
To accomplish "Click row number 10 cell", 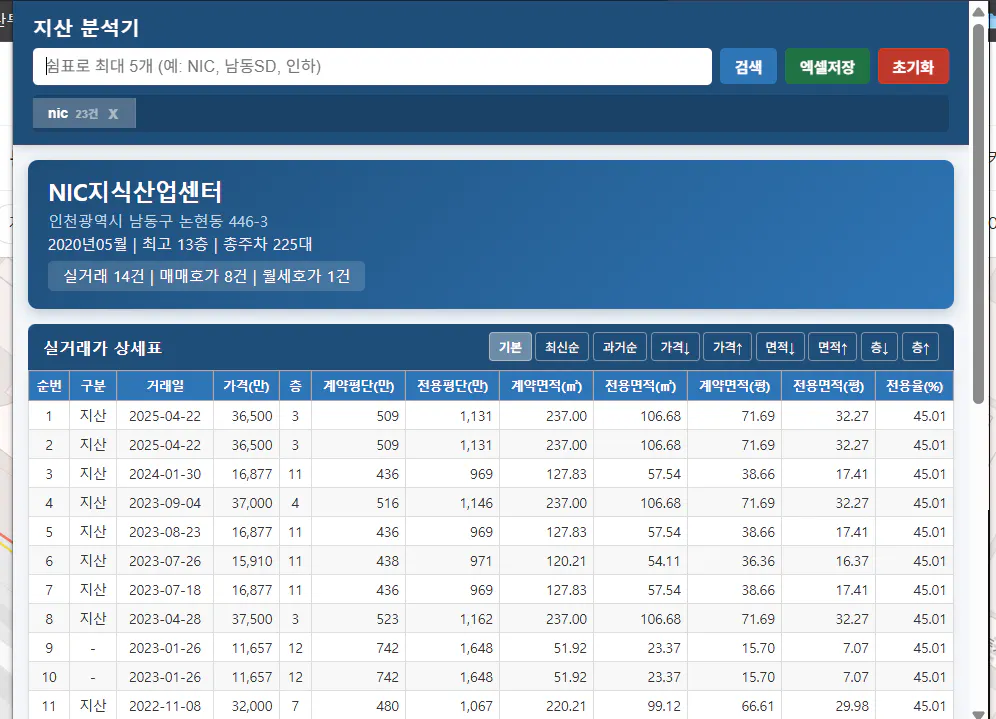I will pyautogui.click(x=49, y=677).
